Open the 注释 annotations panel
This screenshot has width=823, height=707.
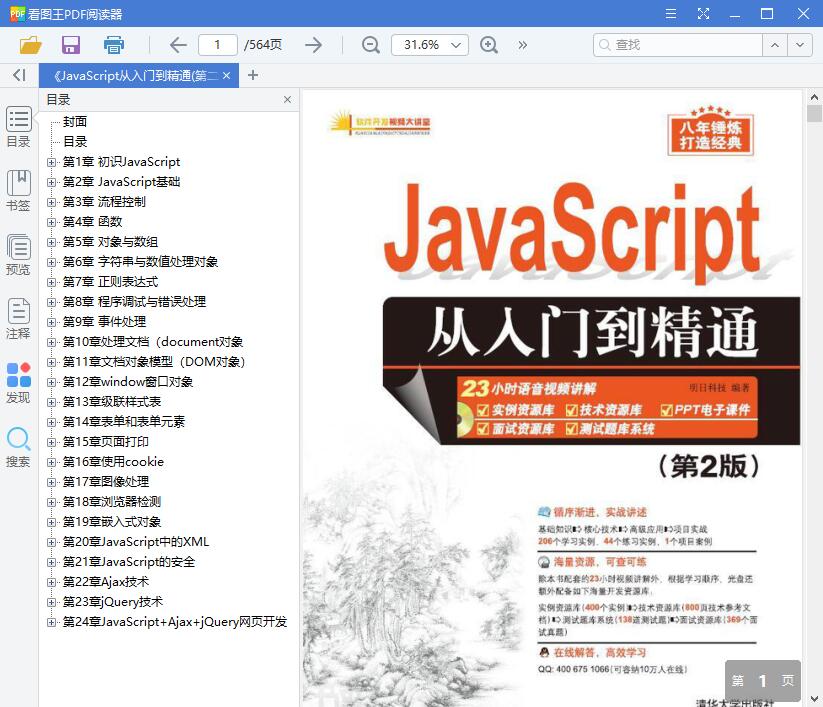coord(18,319)
